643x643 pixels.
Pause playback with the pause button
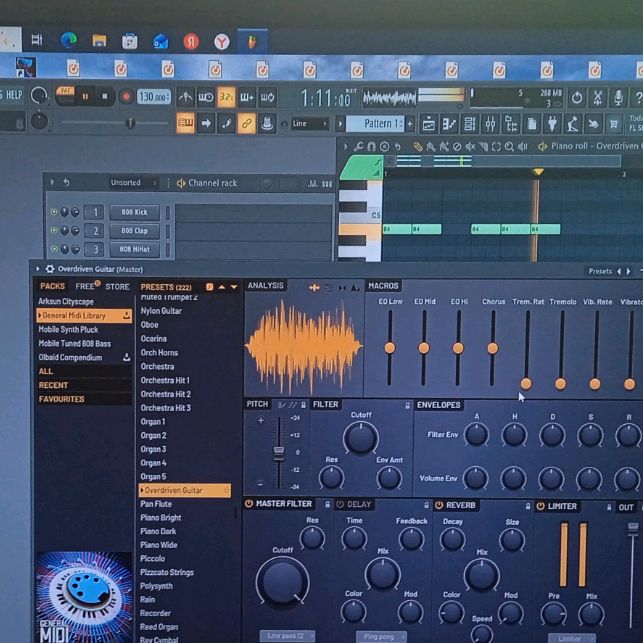(85, 97)
